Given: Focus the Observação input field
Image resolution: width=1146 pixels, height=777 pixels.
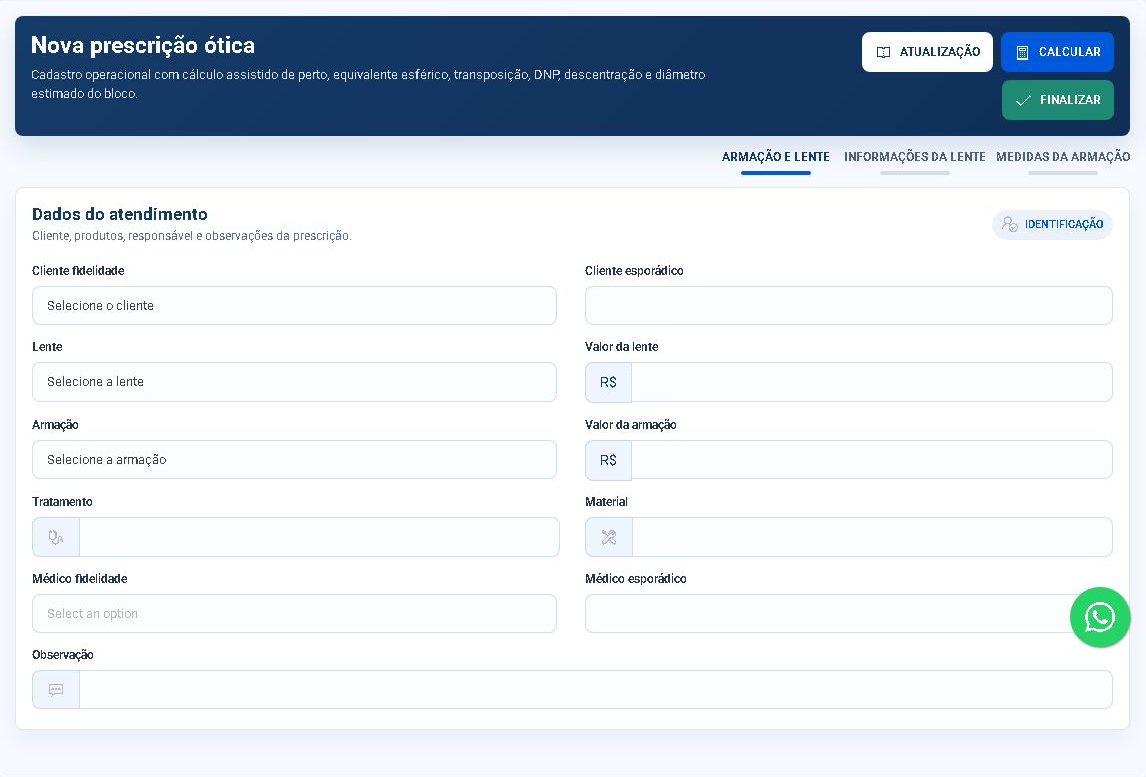Looking at the screenshot, I should pyautogui.click(x=596, y=689).
